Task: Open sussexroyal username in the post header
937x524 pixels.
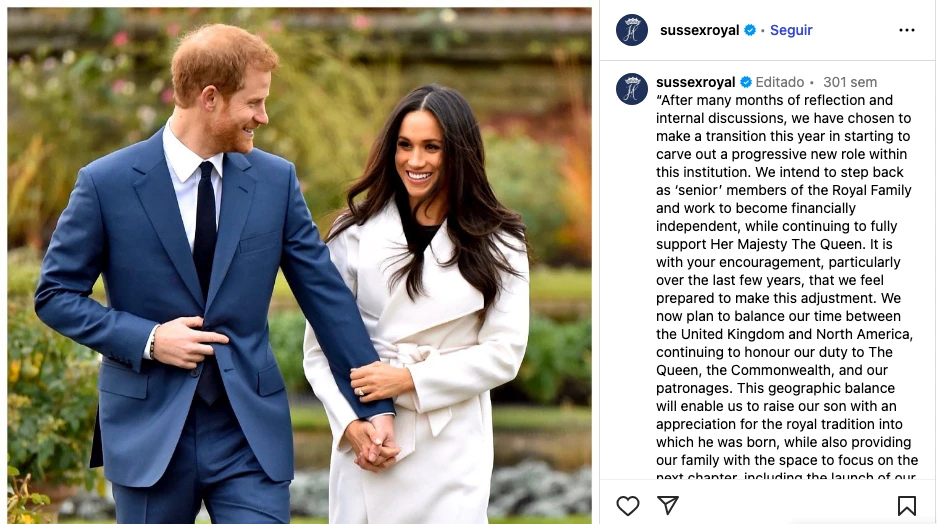Action: coord(699,30)
